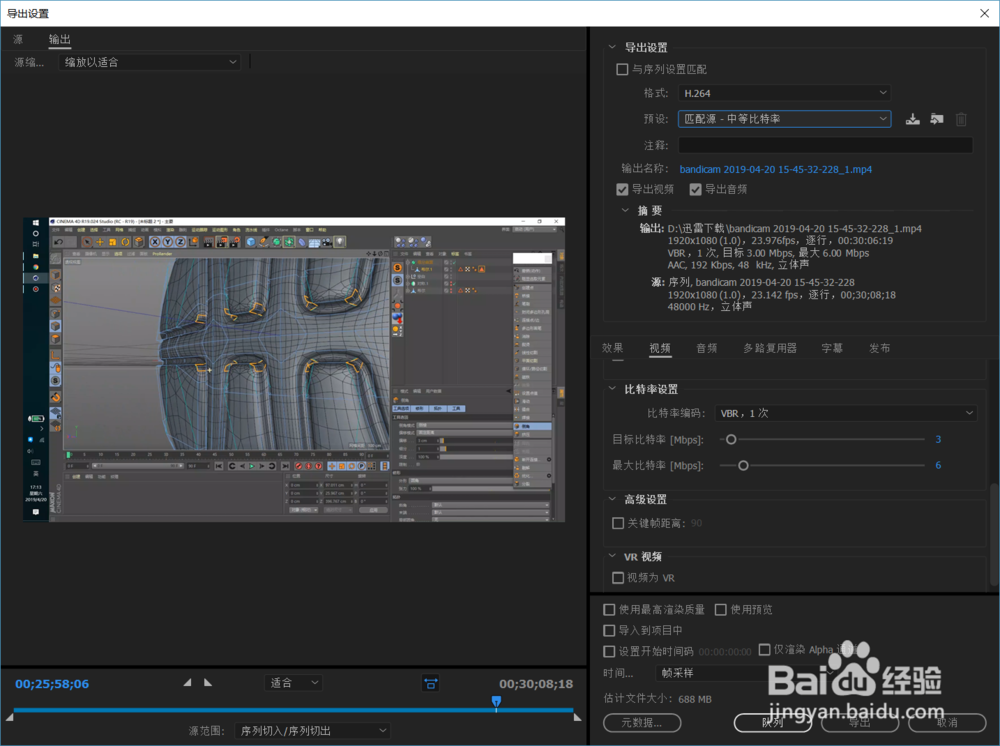Enable video is VR checkbox (视频为 VR)
The height and width of the screenshot is (746, 1000).
(x=618, y=578)
